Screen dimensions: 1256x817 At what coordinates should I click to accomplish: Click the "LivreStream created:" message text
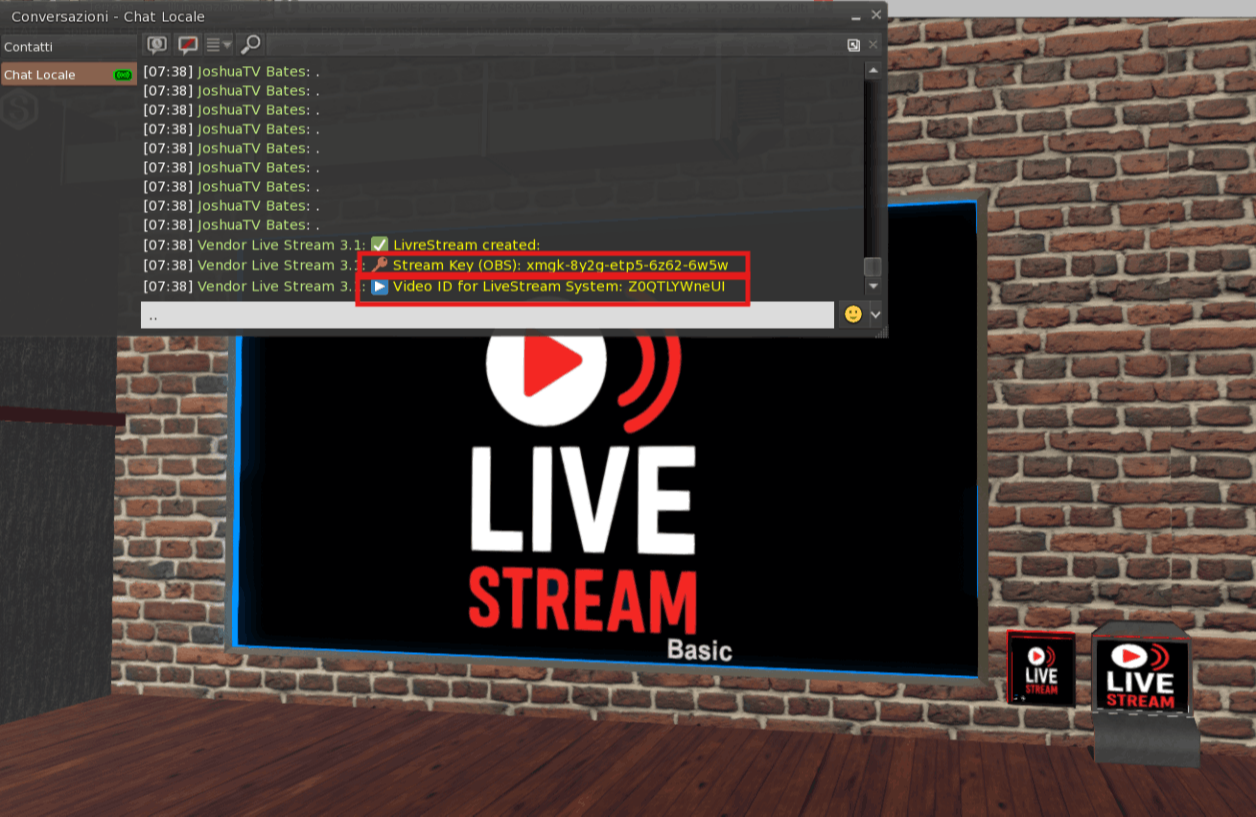pyautogui.click(x=466, y=245)
